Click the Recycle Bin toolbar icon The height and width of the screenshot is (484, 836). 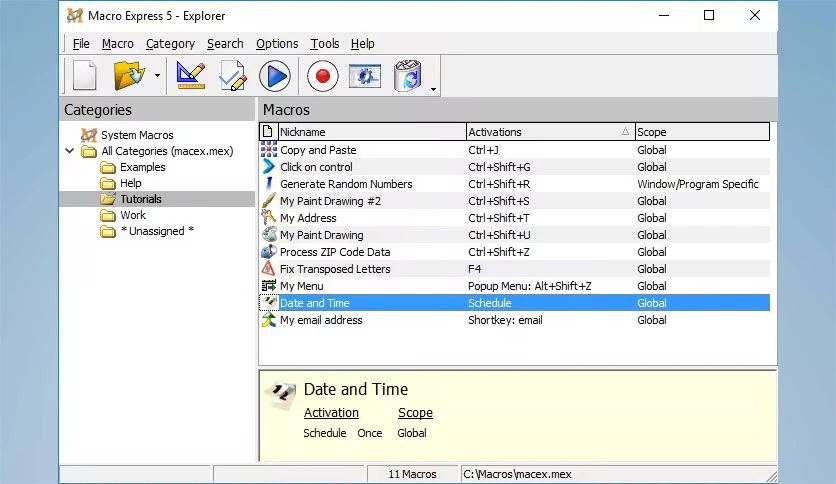(x=407, y=76)
